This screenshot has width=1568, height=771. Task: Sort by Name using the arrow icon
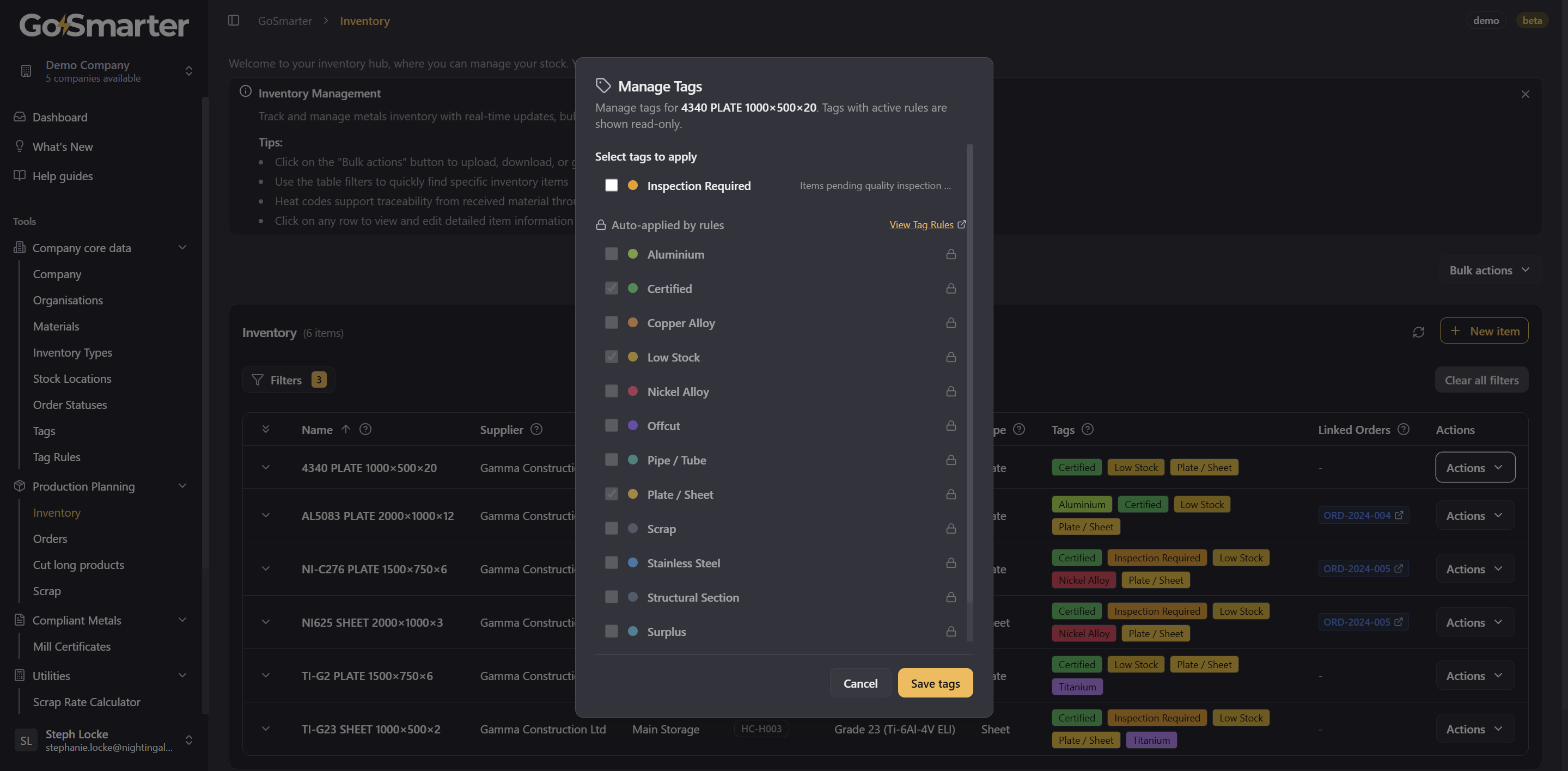(346, 430)
